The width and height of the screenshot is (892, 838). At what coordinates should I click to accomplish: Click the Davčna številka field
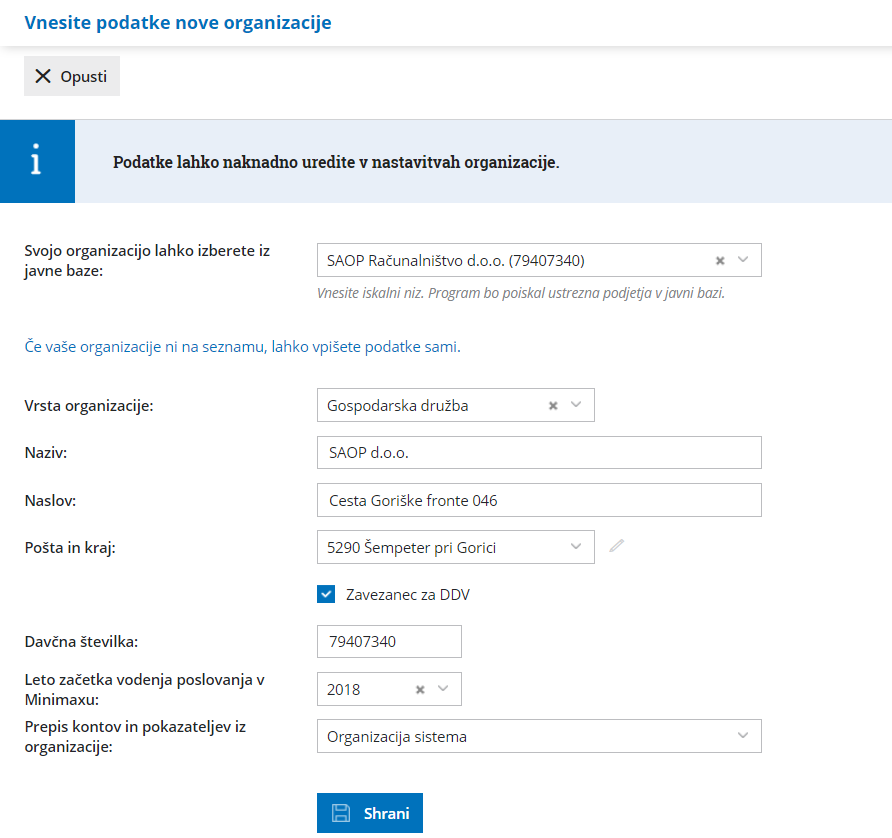click(x=388, y=642)
